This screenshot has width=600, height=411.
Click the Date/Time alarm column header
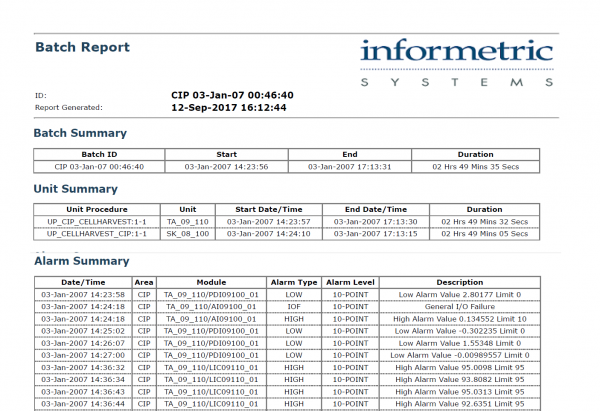coord(83,282)
